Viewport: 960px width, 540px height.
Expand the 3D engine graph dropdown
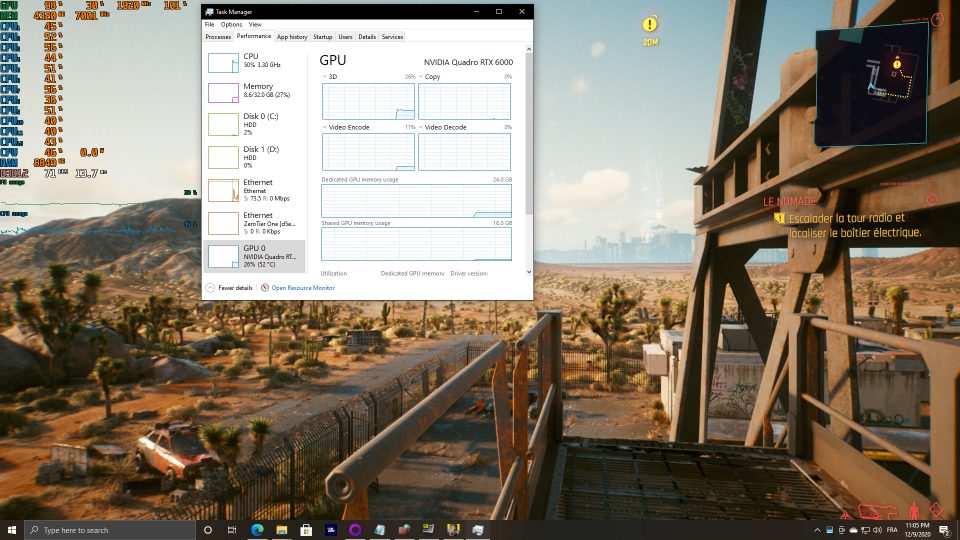click(333, 76)
